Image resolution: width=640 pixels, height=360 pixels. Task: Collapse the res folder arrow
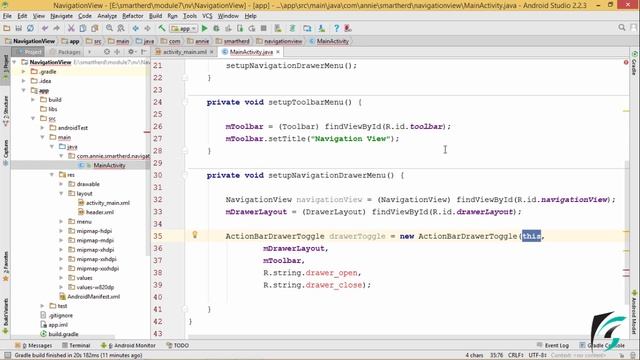pos(52,175)
